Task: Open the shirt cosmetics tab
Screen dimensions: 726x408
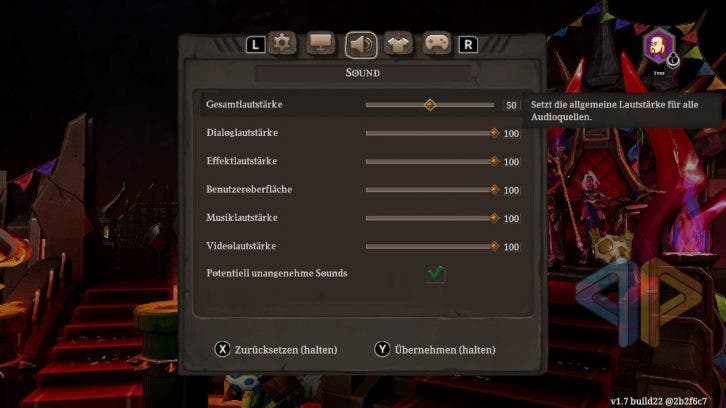Action: (398, 44)
